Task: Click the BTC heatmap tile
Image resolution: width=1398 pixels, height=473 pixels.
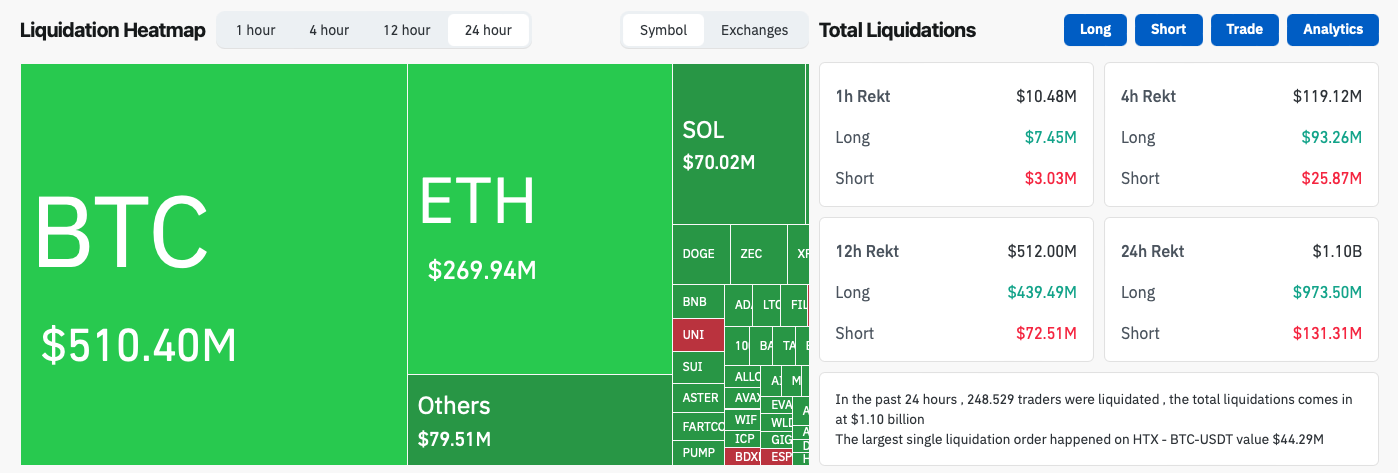Action: (213, 265)
